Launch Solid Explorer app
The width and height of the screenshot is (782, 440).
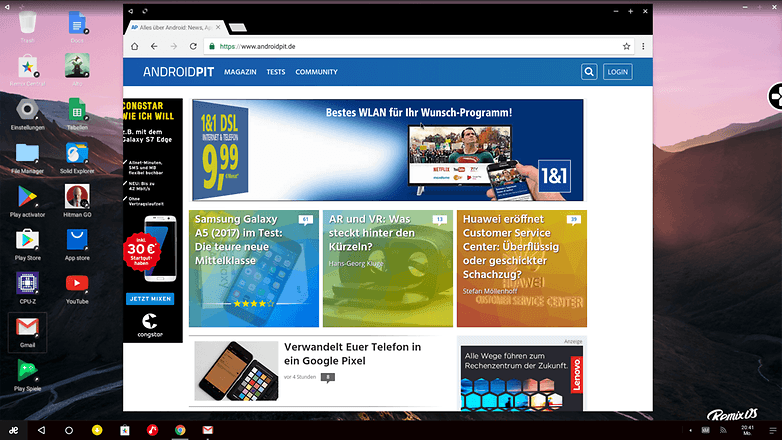(x=77, y=154)
